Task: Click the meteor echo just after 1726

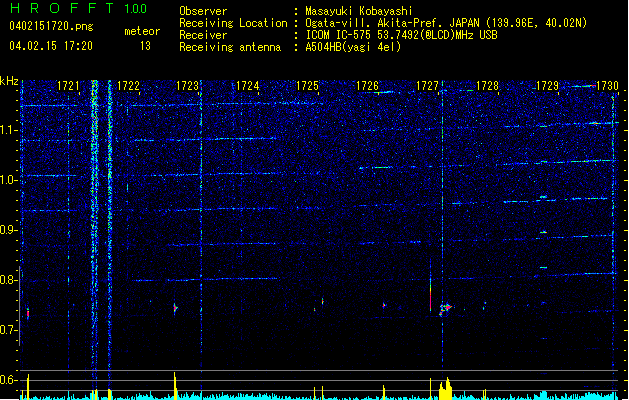Action: click(x=384, y=305)
